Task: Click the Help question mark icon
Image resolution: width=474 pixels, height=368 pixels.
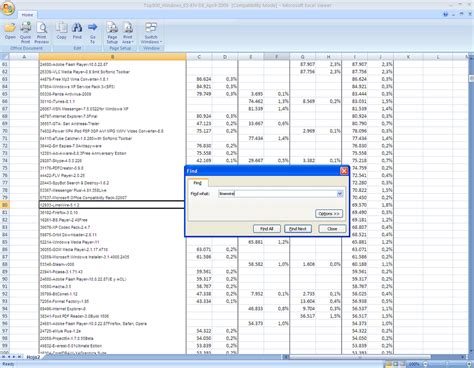Action: click(x=445, y=14)
